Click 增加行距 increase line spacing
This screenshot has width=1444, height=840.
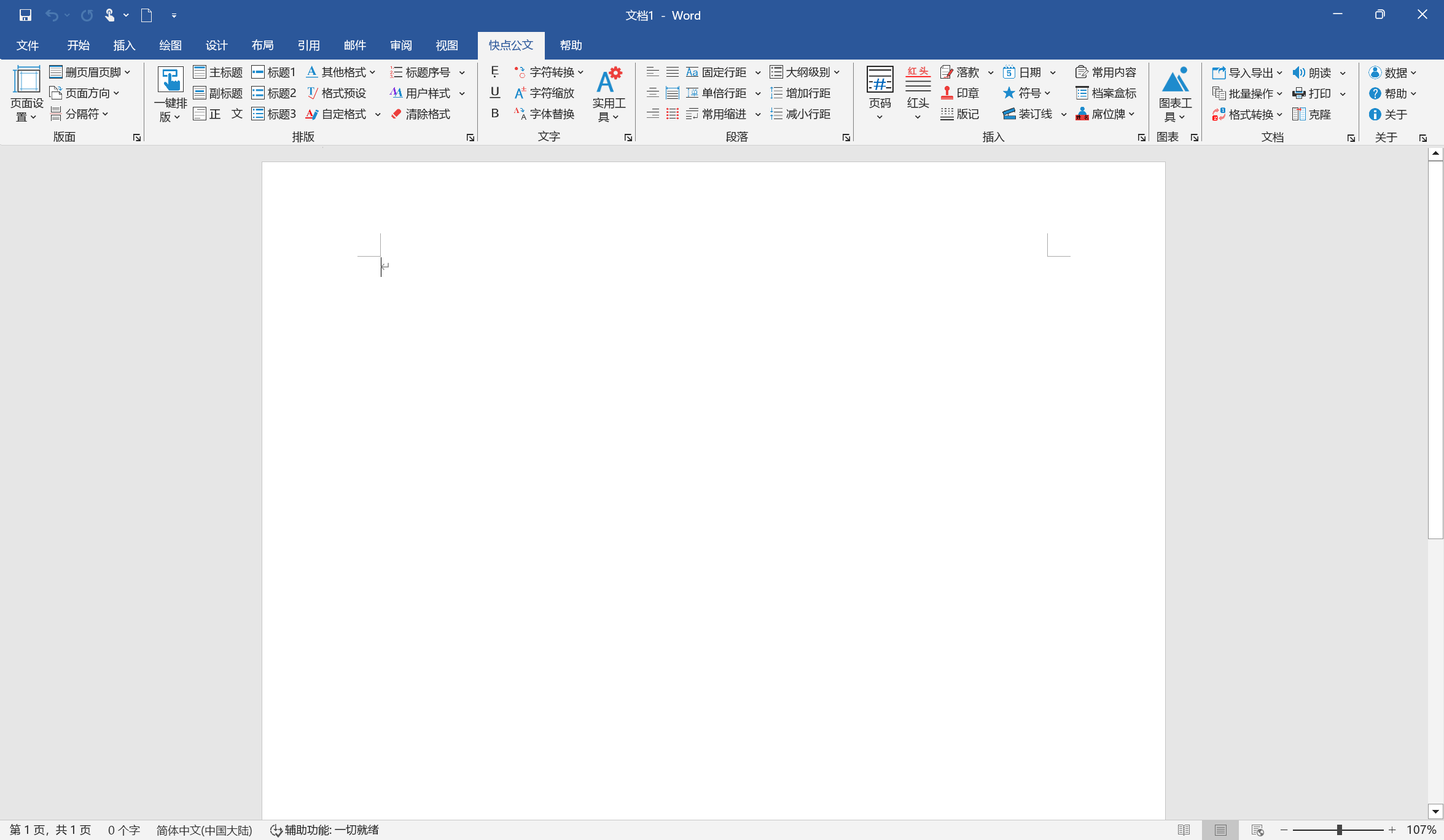click(800, 93)
